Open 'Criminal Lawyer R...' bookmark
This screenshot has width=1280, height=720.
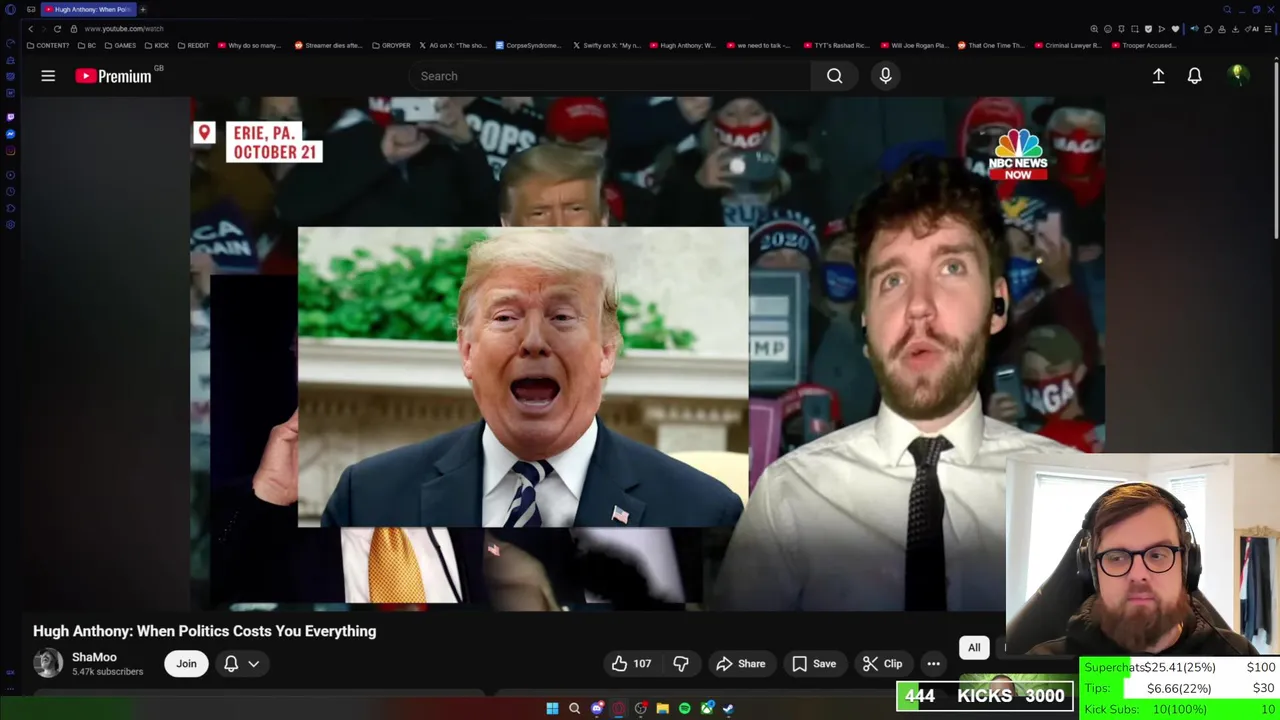pyautogui.click(x=1069, y=45)
